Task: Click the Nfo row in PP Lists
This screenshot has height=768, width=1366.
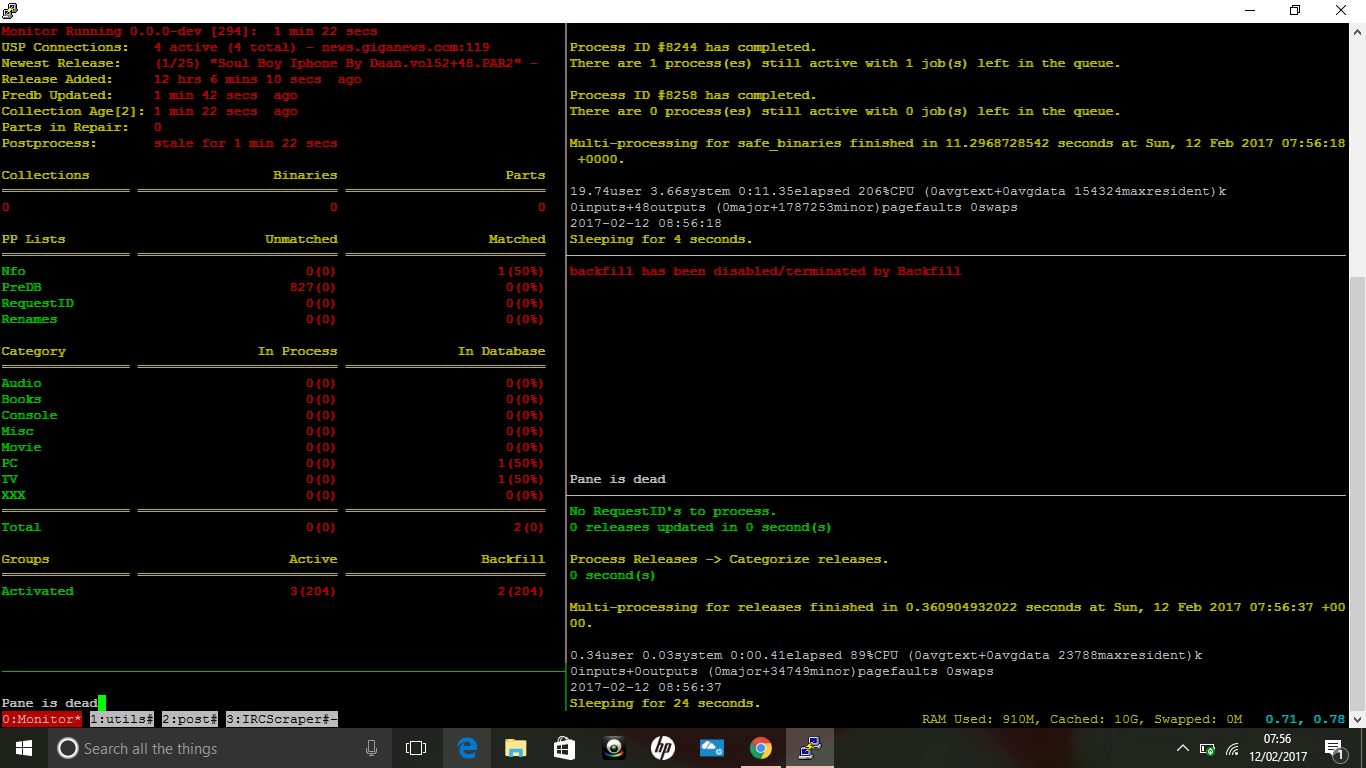Action: pyautogui.click(x=13, y=271)
